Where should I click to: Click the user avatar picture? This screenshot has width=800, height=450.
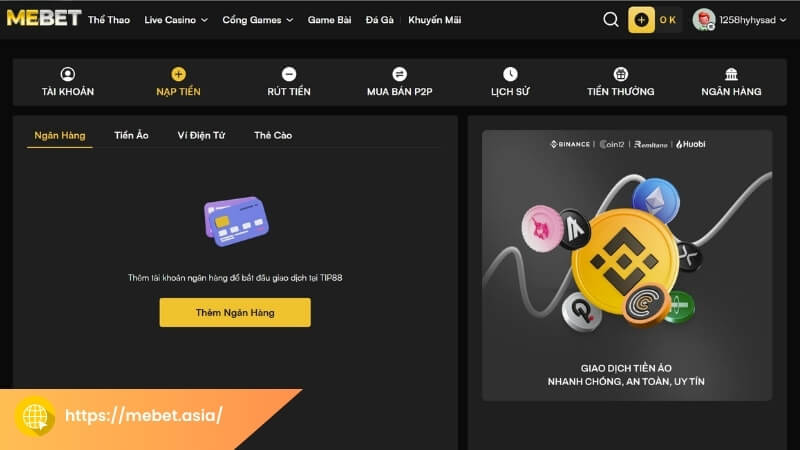click(x=704, y=20)
